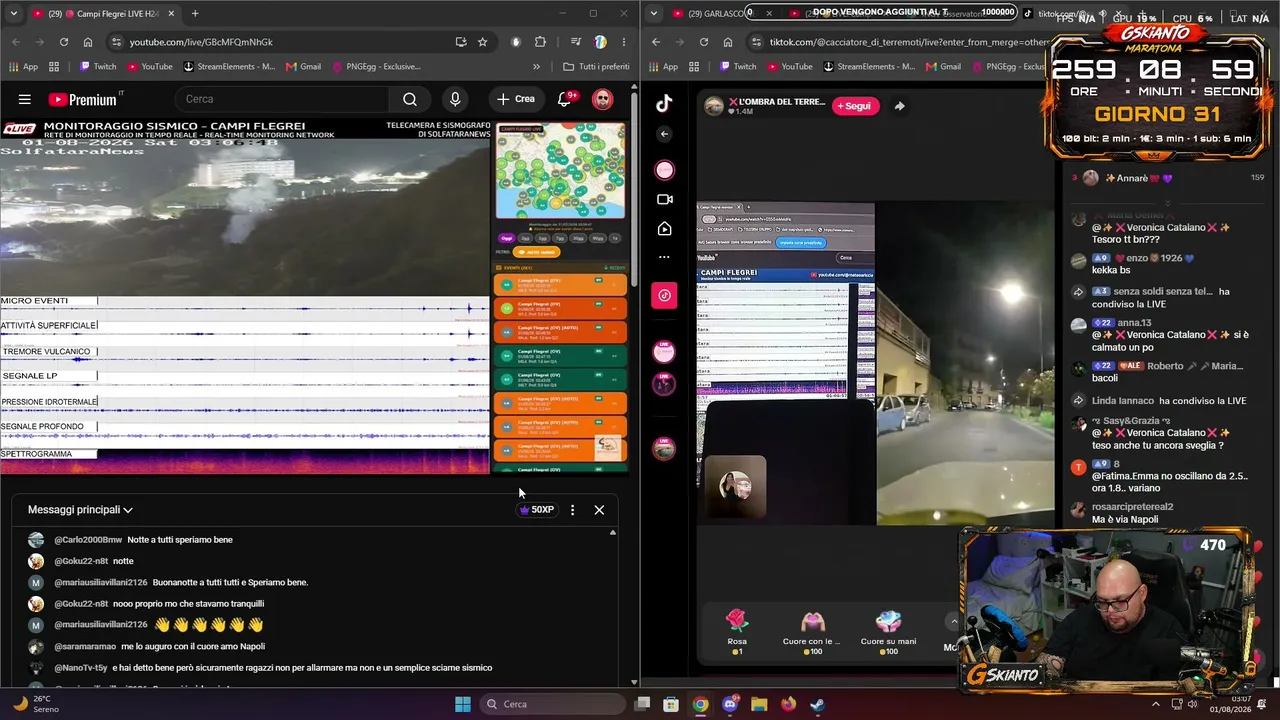Image resolution: width=1280 pixels, height=720 pixels.
Task: Show hidden system tray icons
Action: pos(1156,704)
